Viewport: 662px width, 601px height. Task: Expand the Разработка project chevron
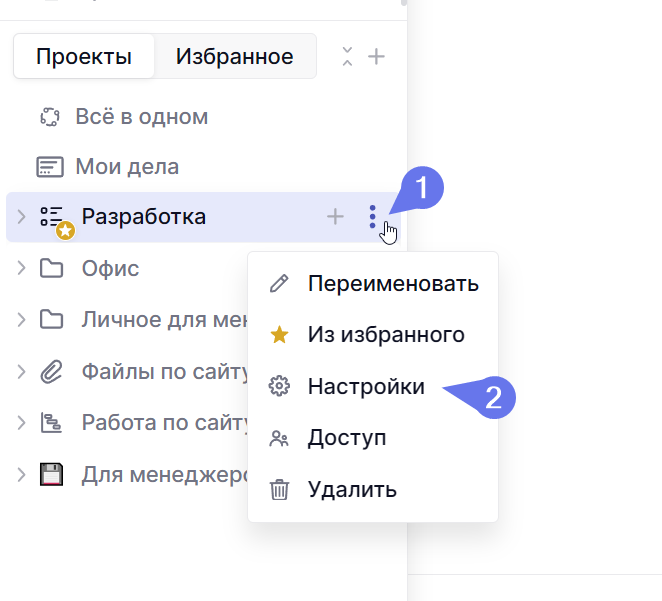[21, 216]
